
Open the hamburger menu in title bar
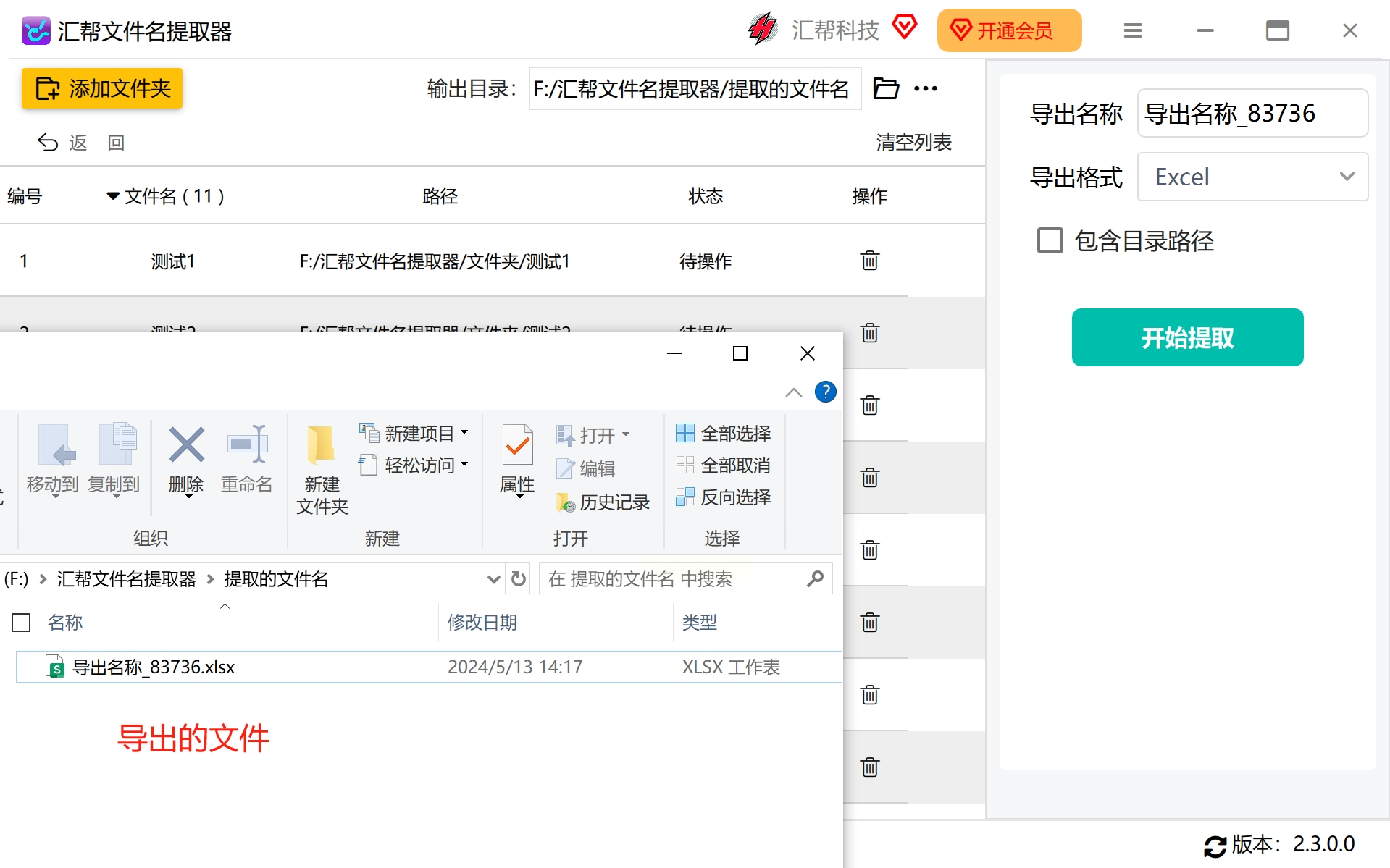point(1133,30)
